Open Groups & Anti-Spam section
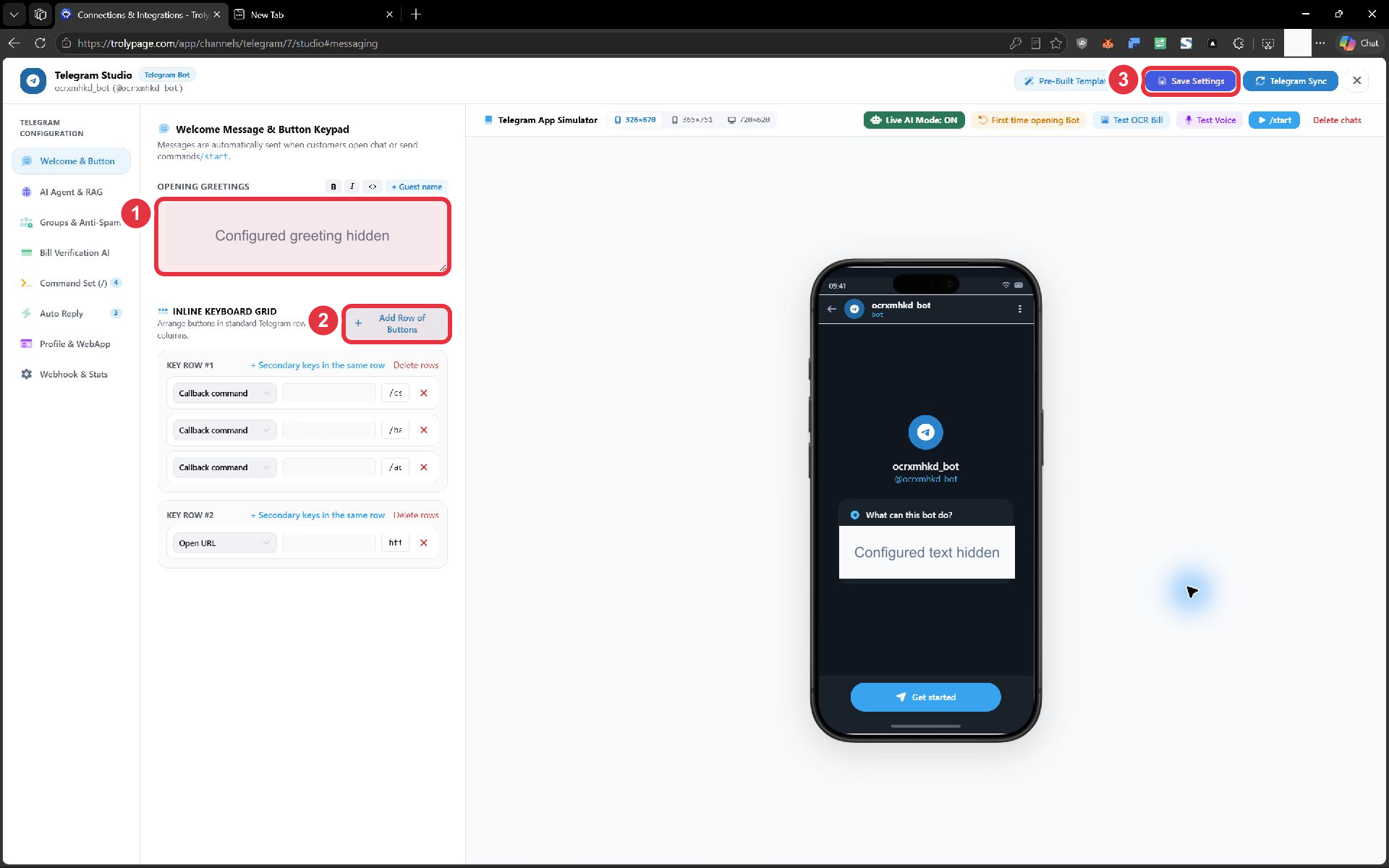This screenshot has height=868, width=1389. tap(71, 222)
